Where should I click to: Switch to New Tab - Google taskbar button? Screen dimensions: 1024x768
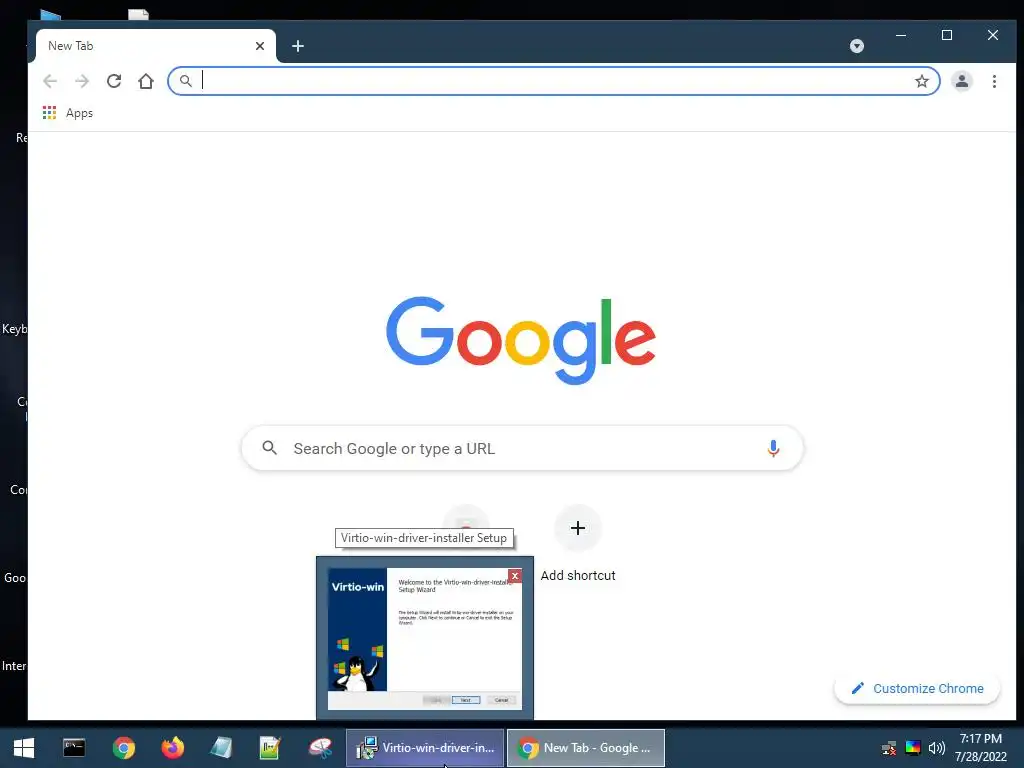(586, 748)
